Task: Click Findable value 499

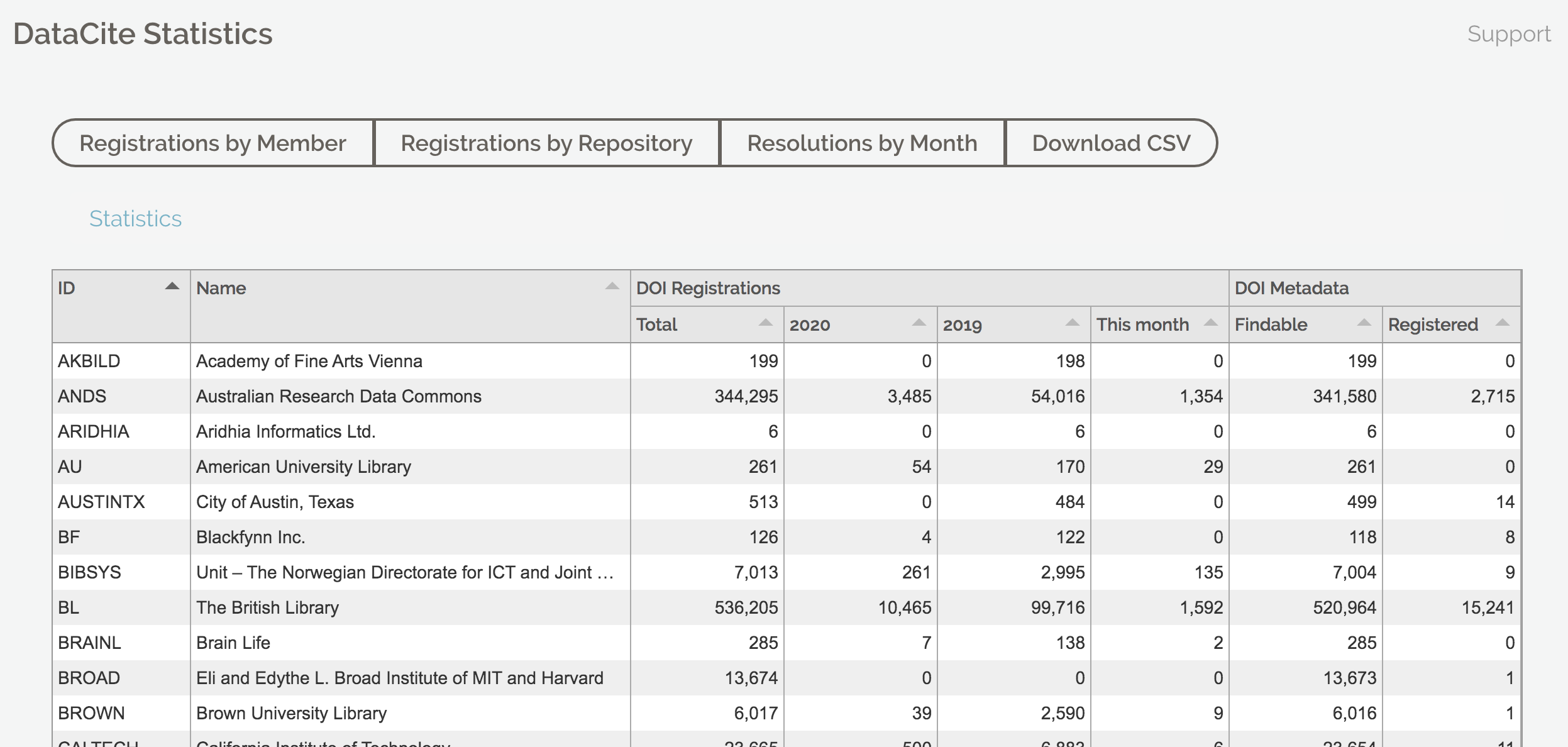Action: coord(1362,502)
